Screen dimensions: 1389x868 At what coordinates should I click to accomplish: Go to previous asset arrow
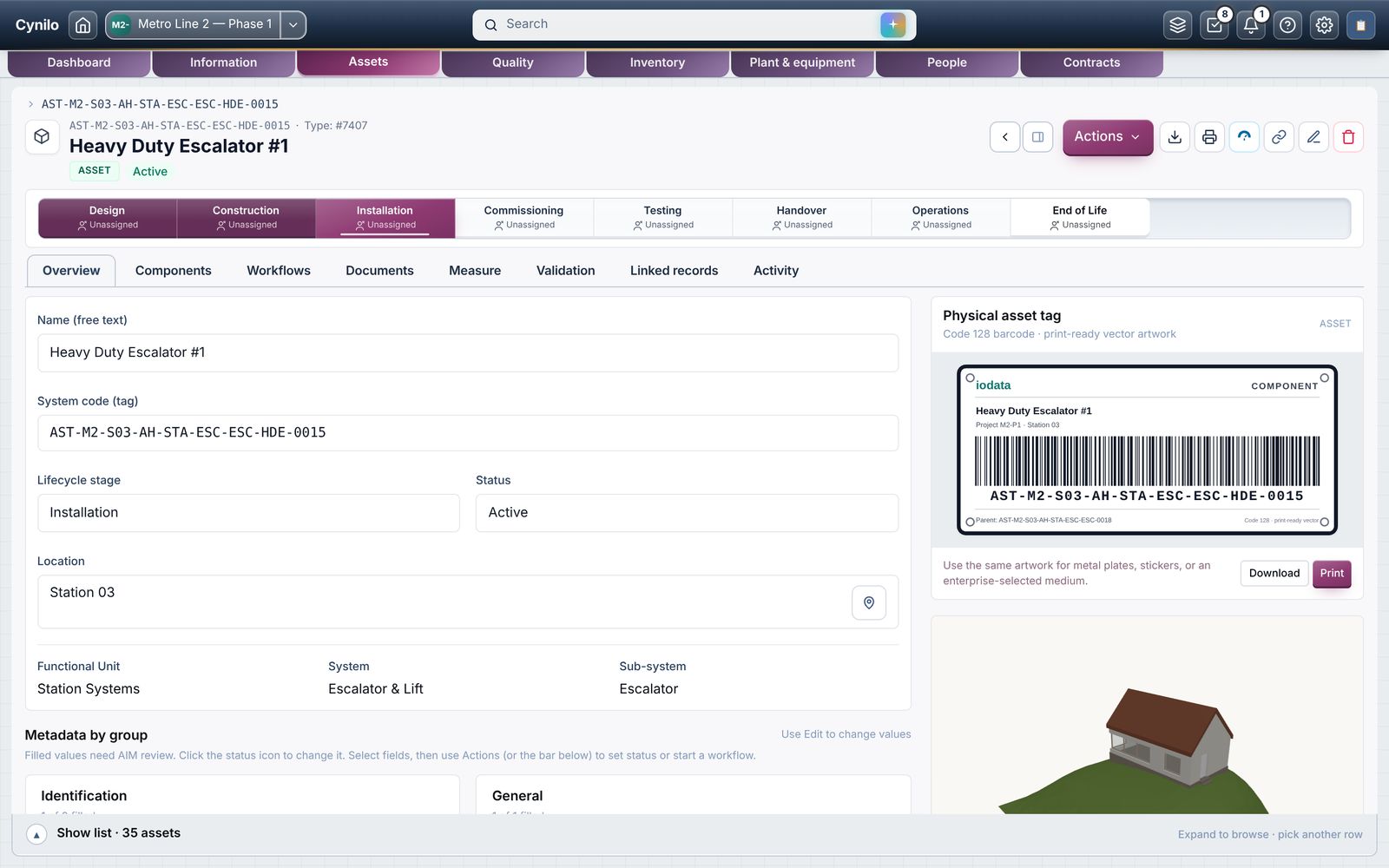pyautogui.click(x=1005, y=137)
